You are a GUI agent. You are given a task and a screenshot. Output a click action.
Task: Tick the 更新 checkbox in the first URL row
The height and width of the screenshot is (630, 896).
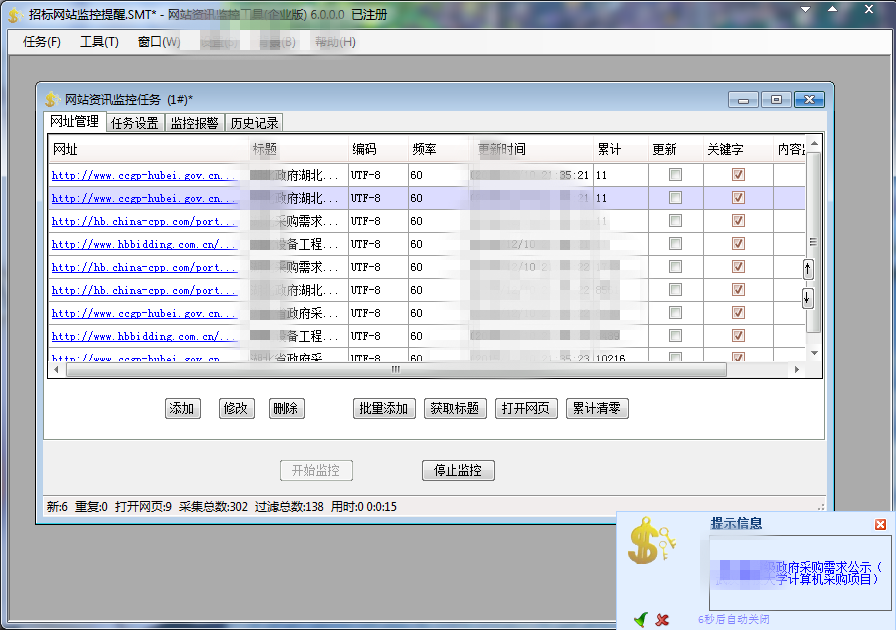click(675, 175)
